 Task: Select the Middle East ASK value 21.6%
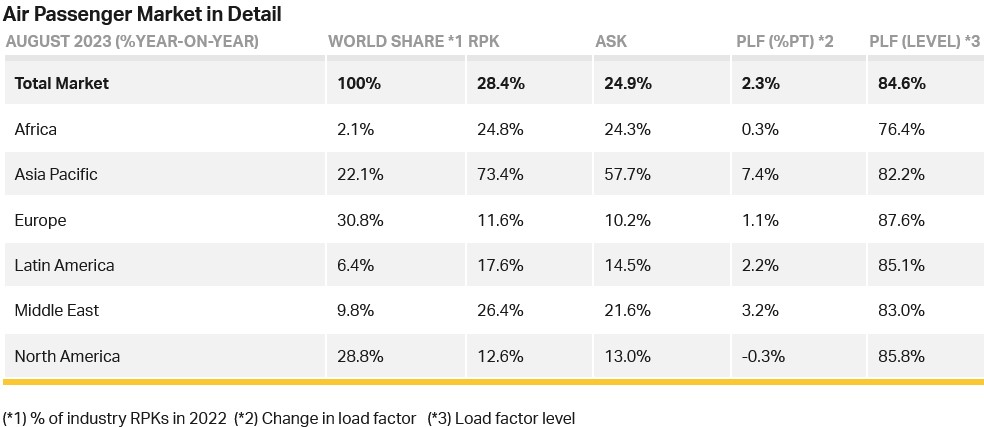[627, 310]
